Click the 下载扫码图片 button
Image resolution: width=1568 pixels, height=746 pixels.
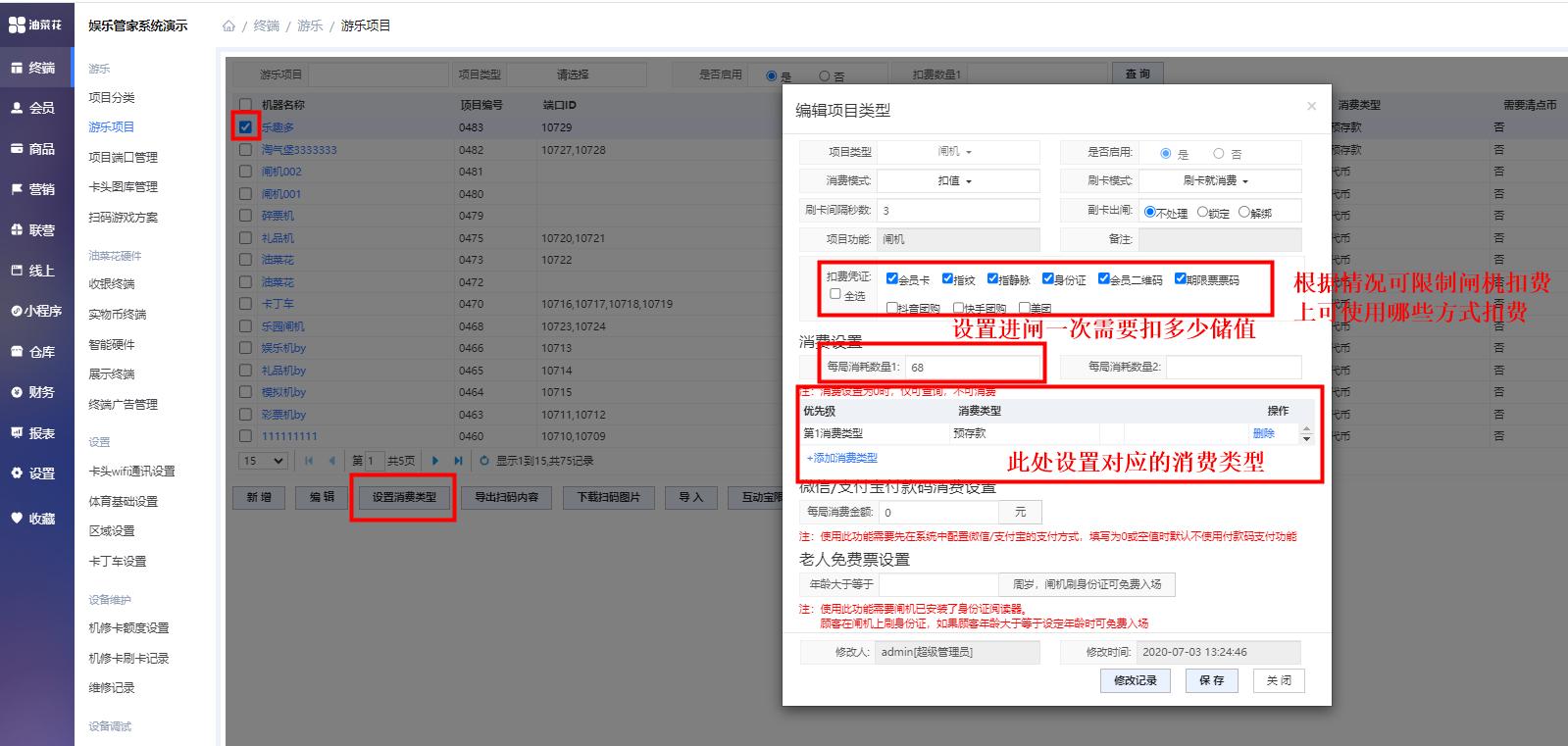tap(608, 497)
